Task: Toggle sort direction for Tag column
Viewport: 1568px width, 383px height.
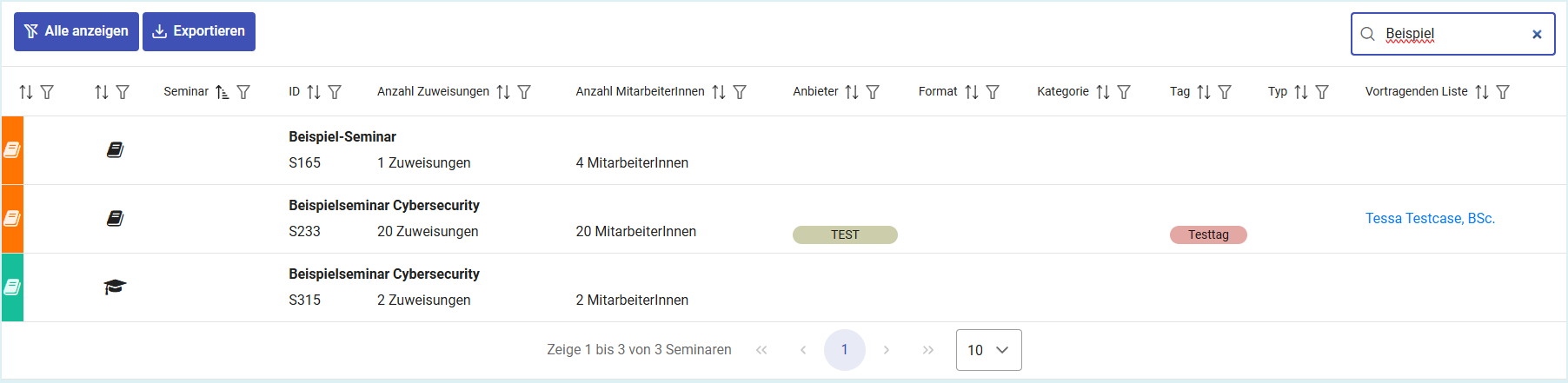Action: coord(1204,92)
